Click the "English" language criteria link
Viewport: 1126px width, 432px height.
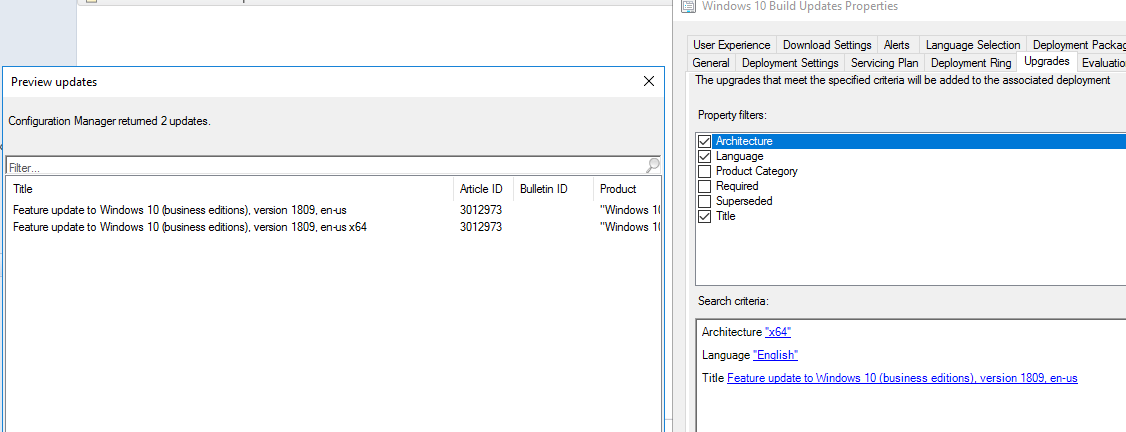click(775, 354)
